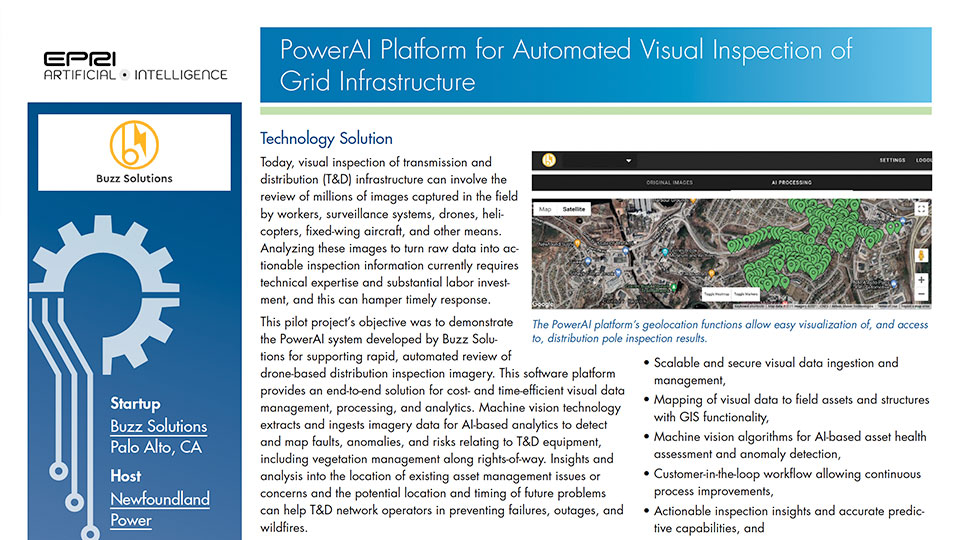960x540 pixels.
Task: Follow the Buzz Solutions startup link
Action: point(158,426)
